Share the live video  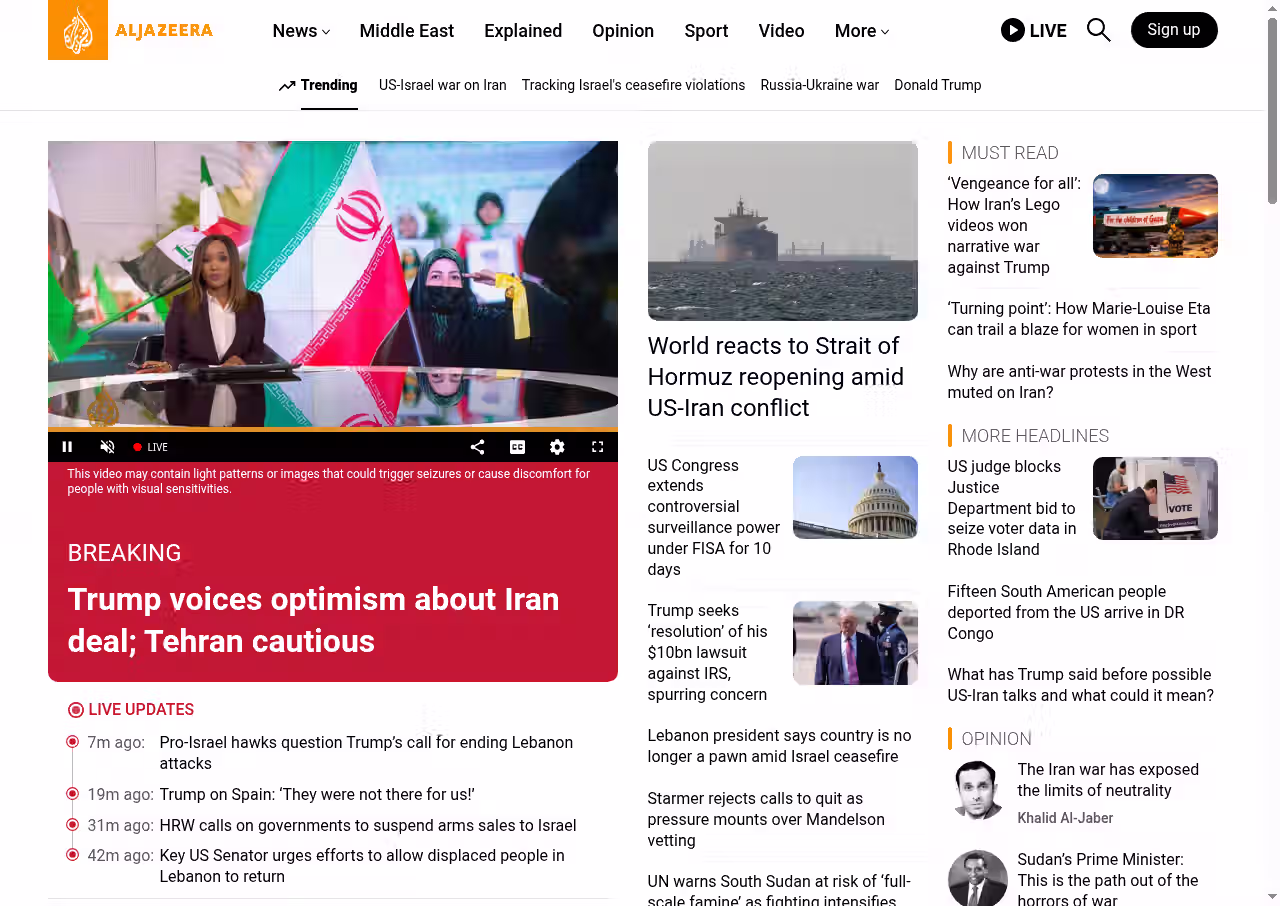[477, 447]
